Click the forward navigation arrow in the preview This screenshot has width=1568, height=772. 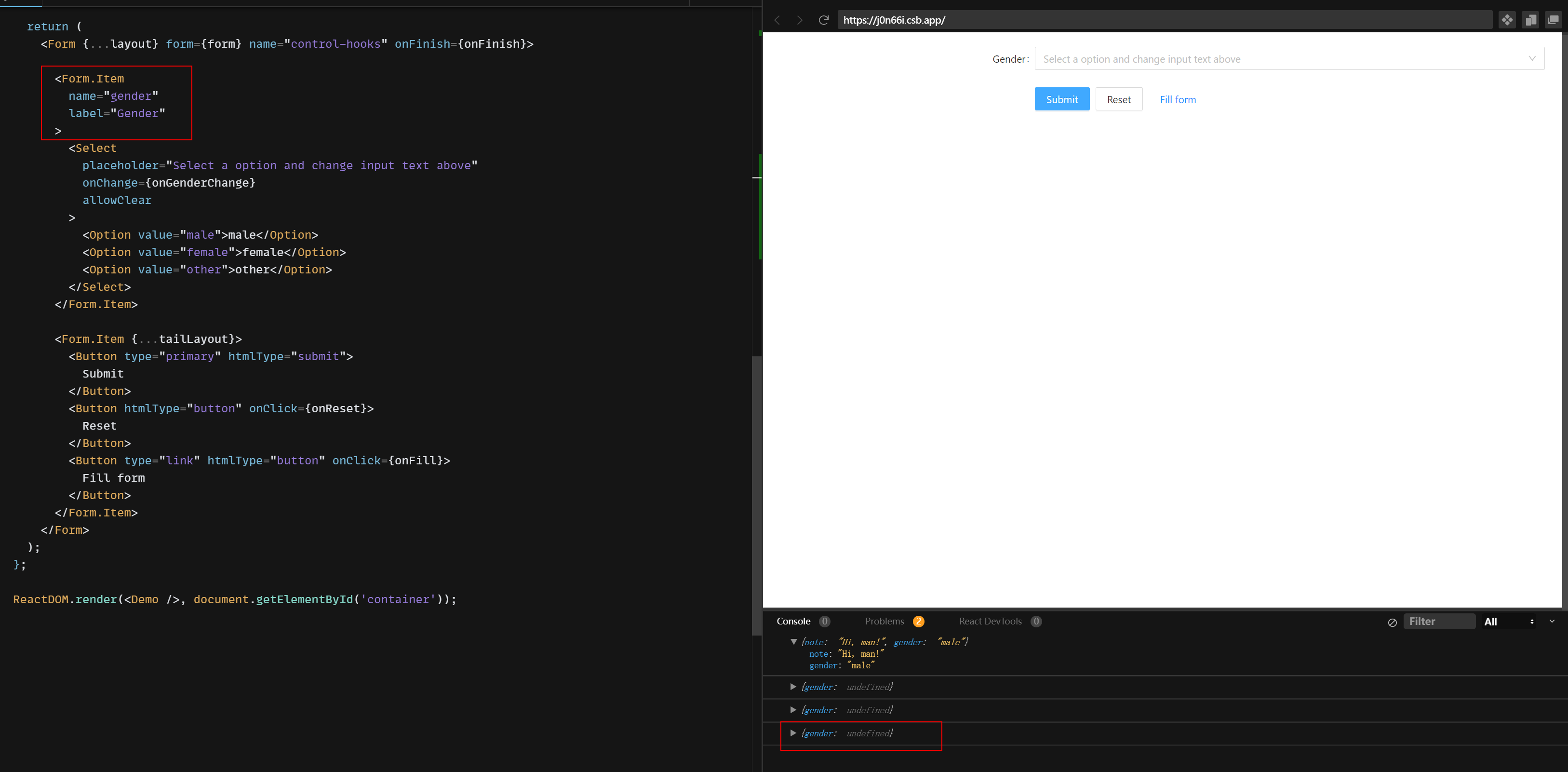[800, 19]
